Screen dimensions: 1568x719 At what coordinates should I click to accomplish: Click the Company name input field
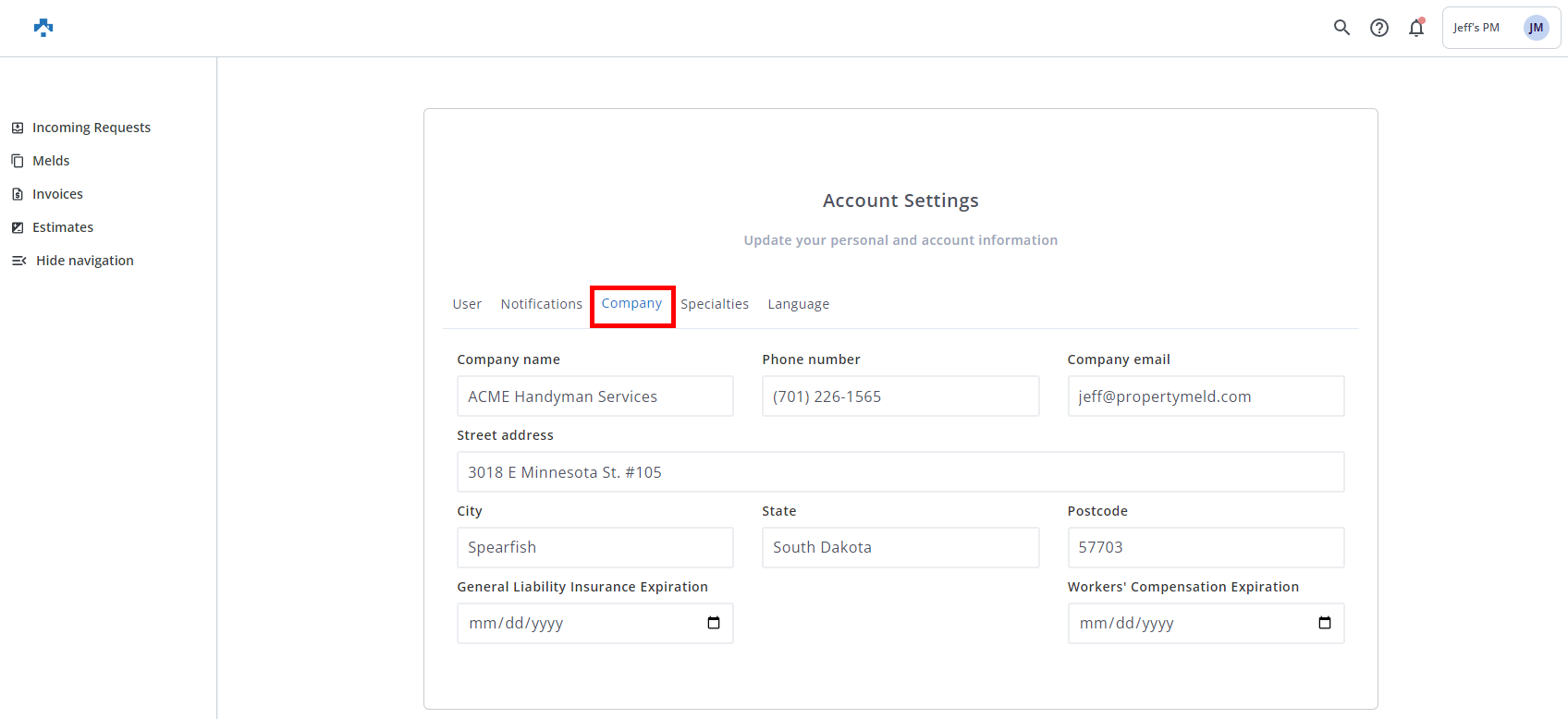pos(594,396)
